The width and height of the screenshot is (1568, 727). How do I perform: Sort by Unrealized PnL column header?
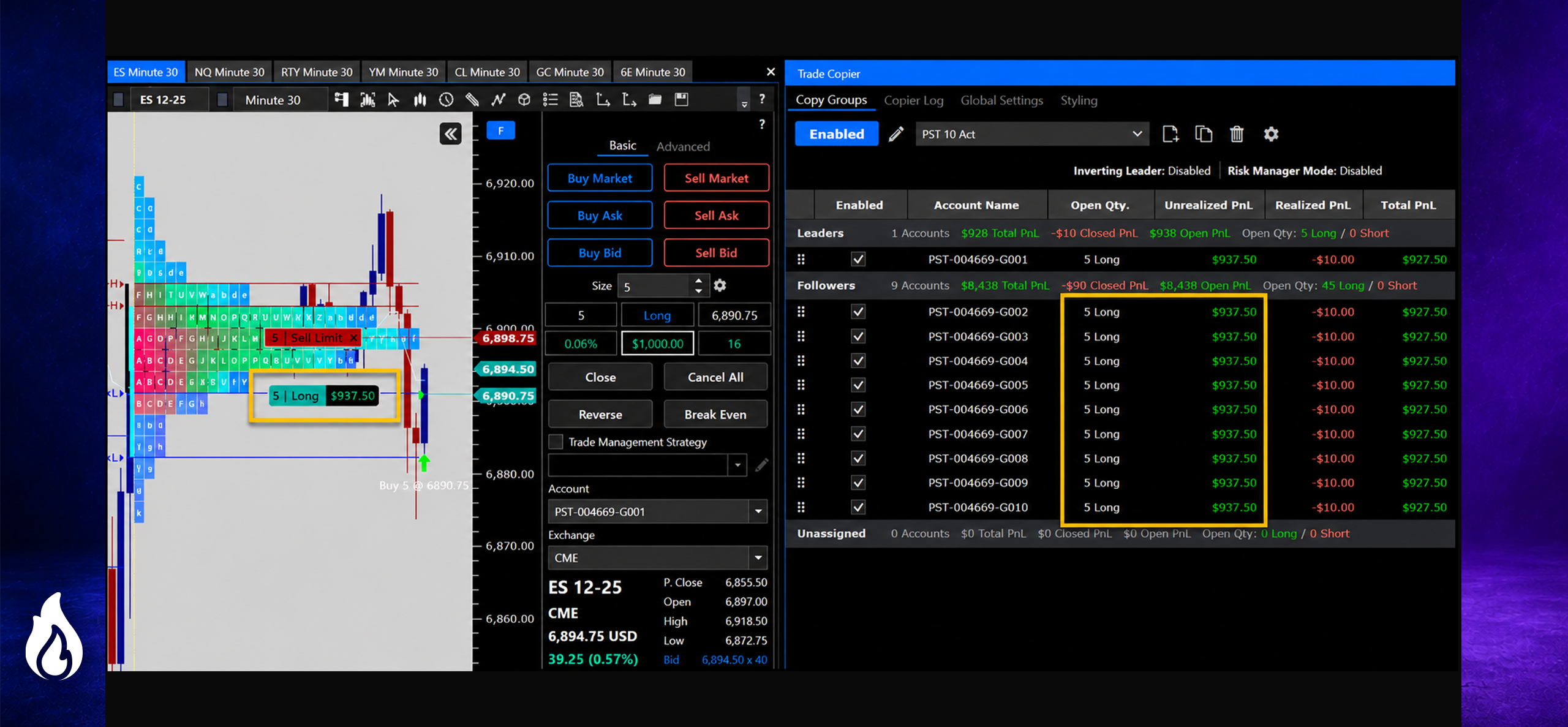[1208, 205]
